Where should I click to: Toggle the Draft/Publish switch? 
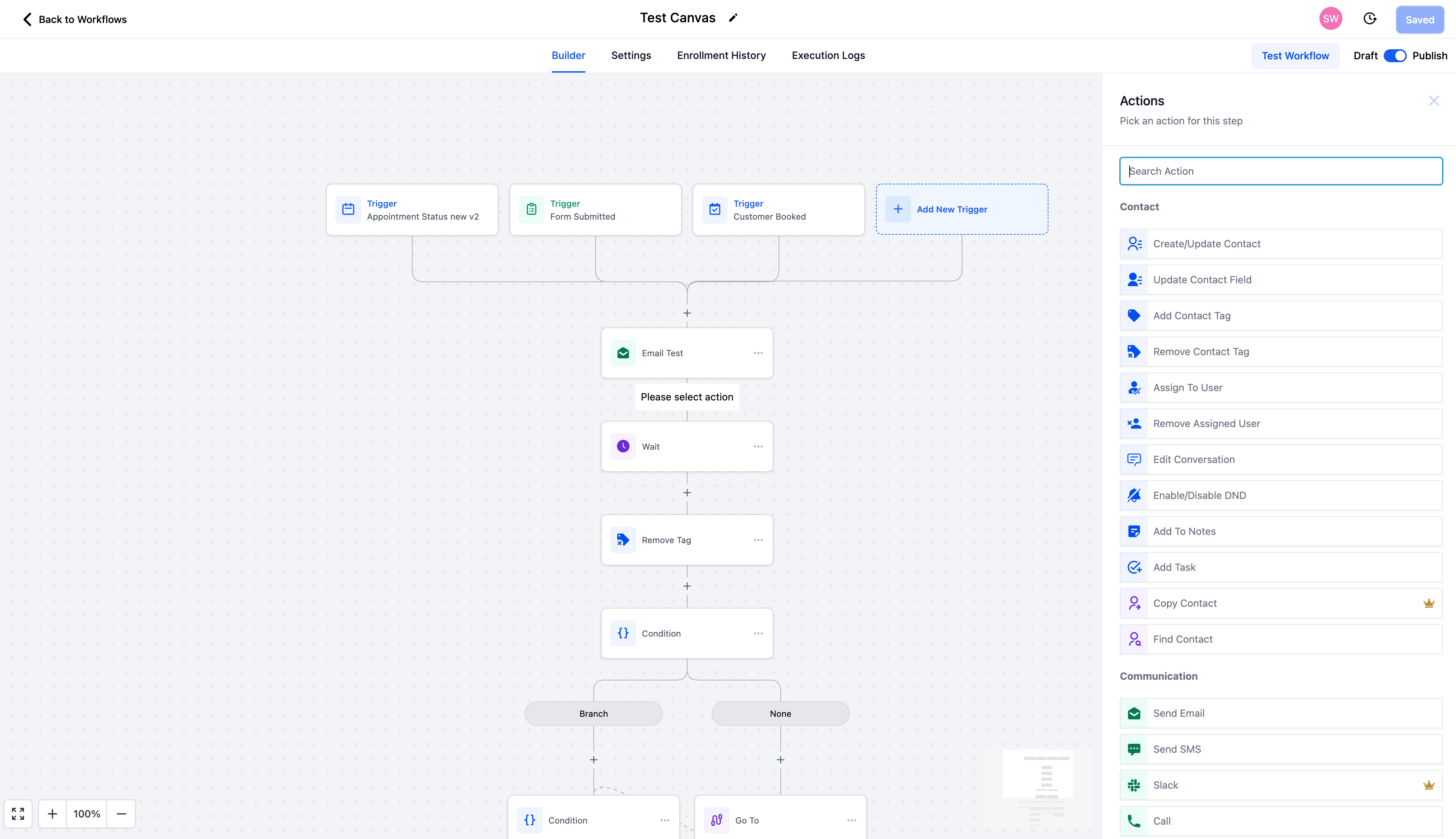[1394, 56]
